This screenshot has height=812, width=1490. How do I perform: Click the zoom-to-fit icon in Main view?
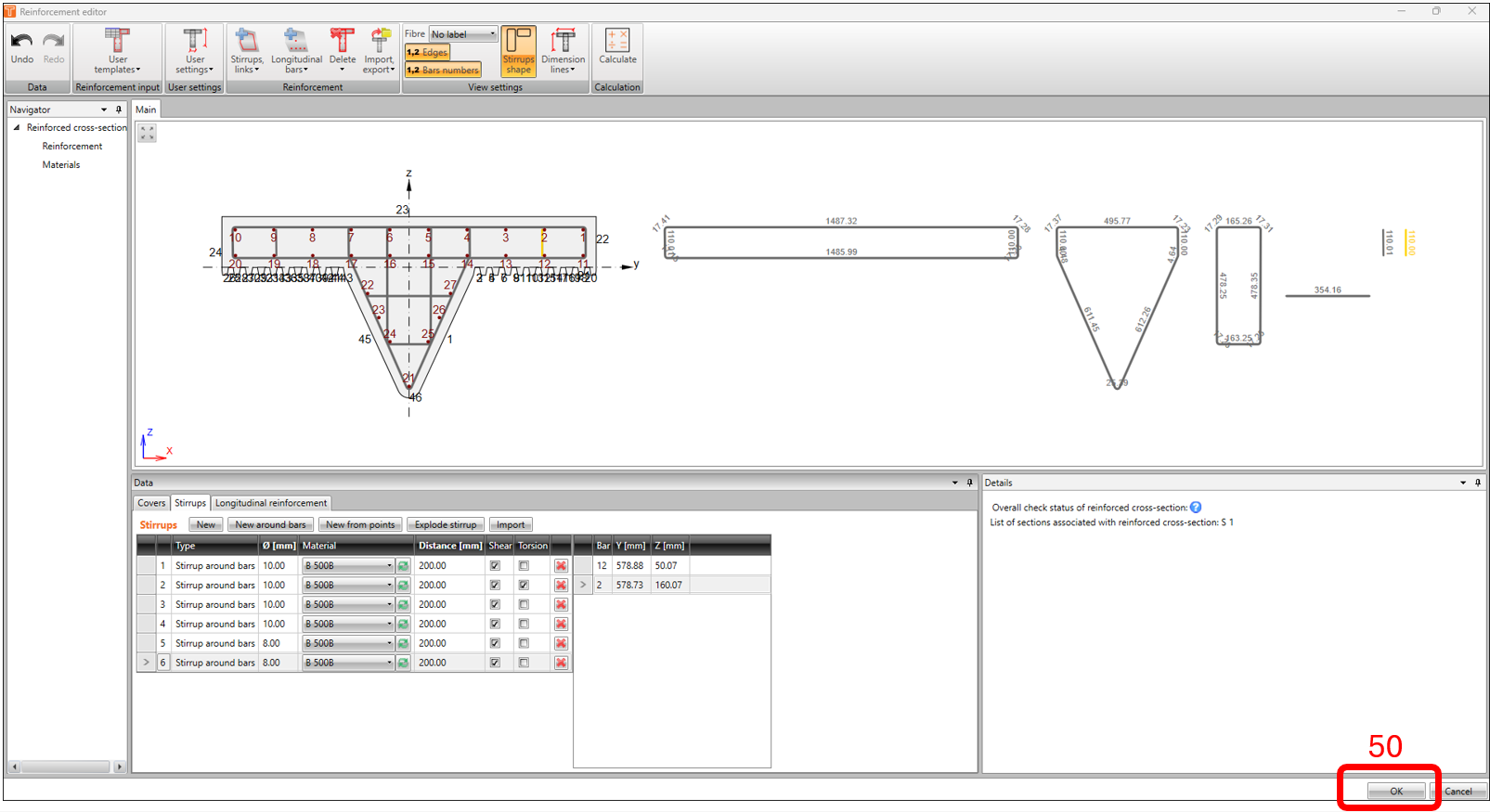[x=148, y=134]
